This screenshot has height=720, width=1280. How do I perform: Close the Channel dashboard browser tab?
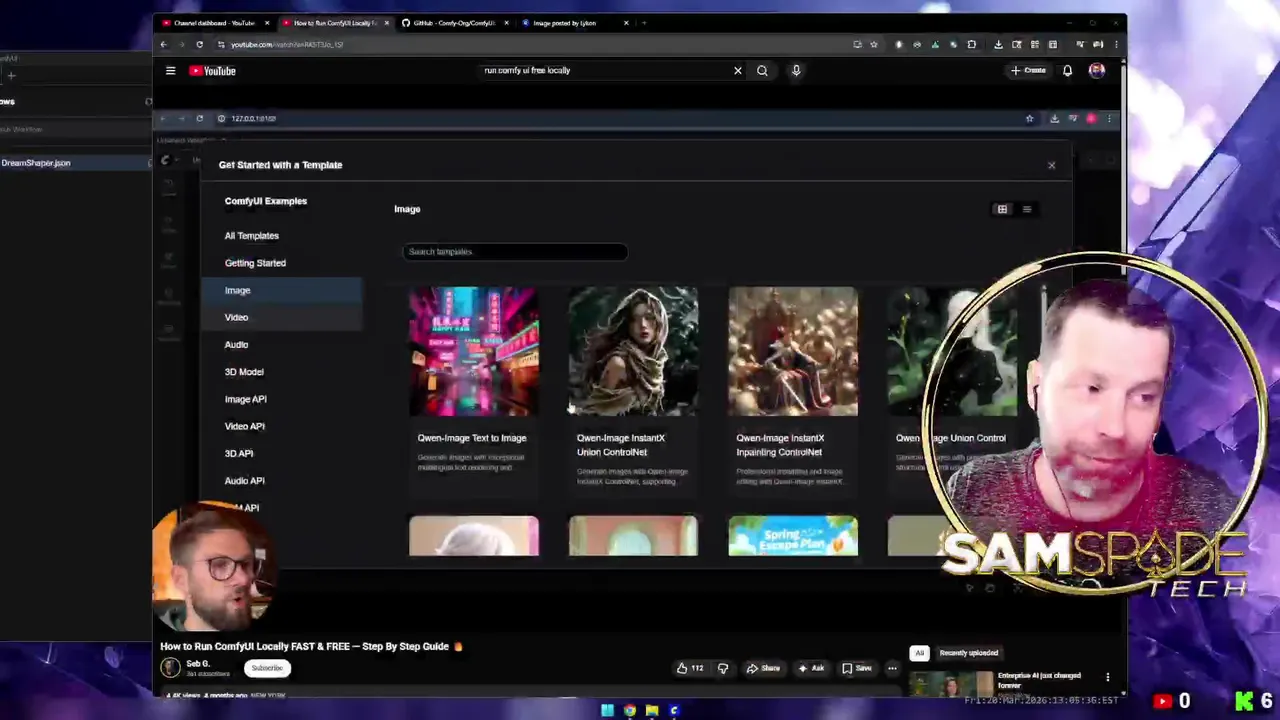269,23
